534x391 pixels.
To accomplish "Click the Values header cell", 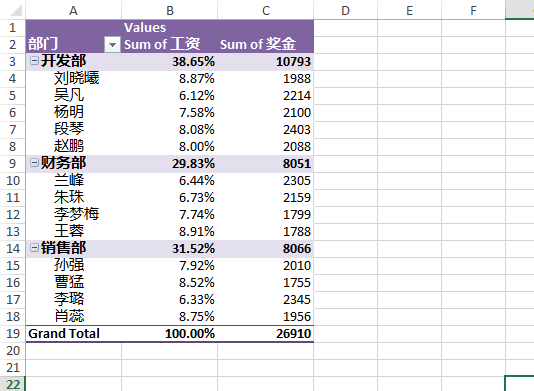I will pos(170,28).
